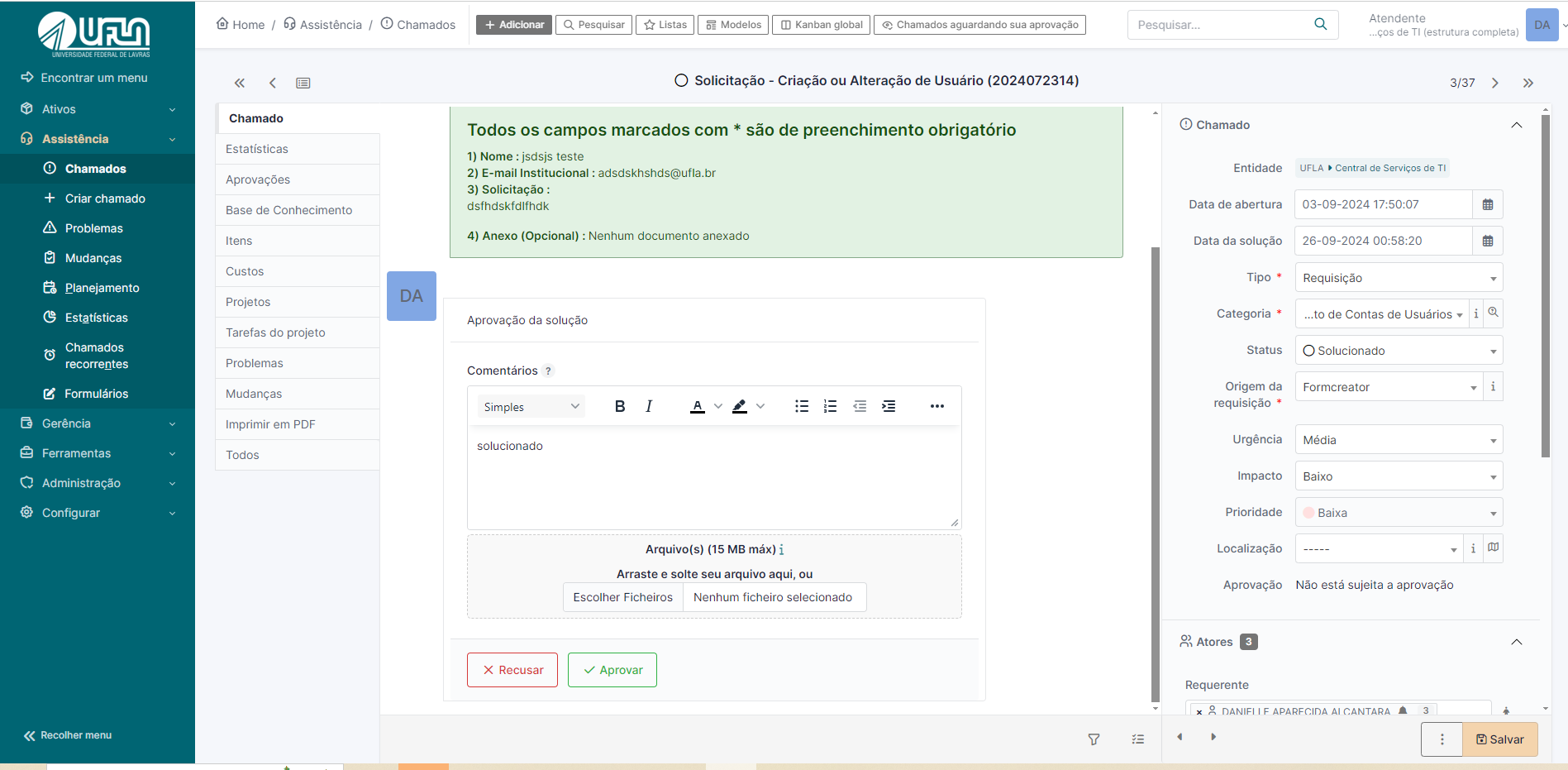The height and width of the screenshot is (770, 1568).
Task: Toggle italic in comment editor
Action: tap(649, 406)
